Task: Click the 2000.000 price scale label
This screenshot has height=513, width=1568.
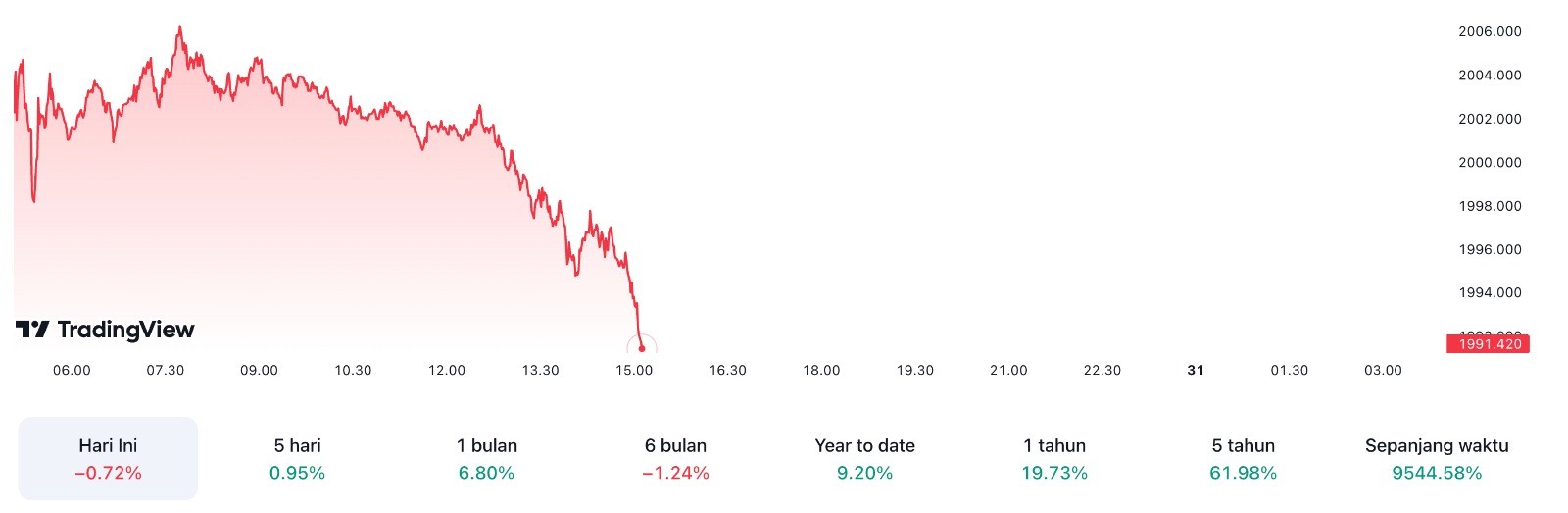Action: point(1490,163)
